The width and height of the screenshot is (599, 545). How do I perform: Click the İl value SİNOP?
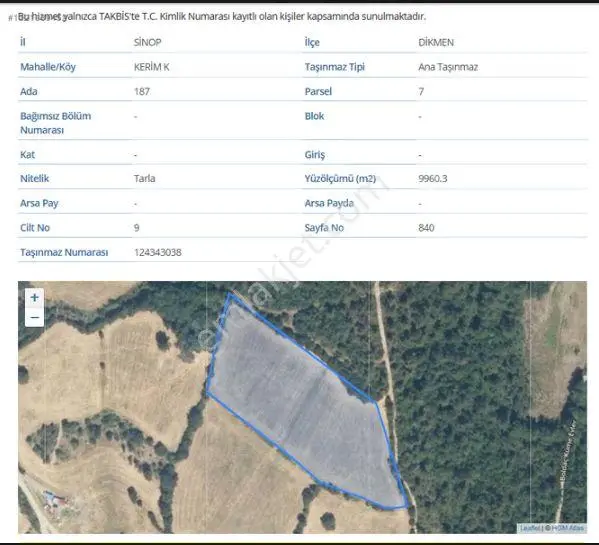click(x=147, y=42)
